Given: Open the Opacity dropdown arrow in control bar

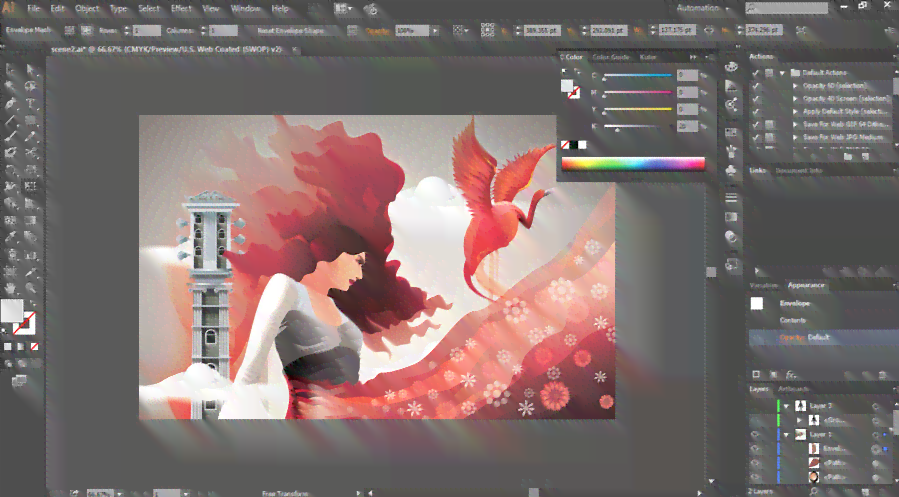Looking at the screenshot, I should click(x=435, y=31).
